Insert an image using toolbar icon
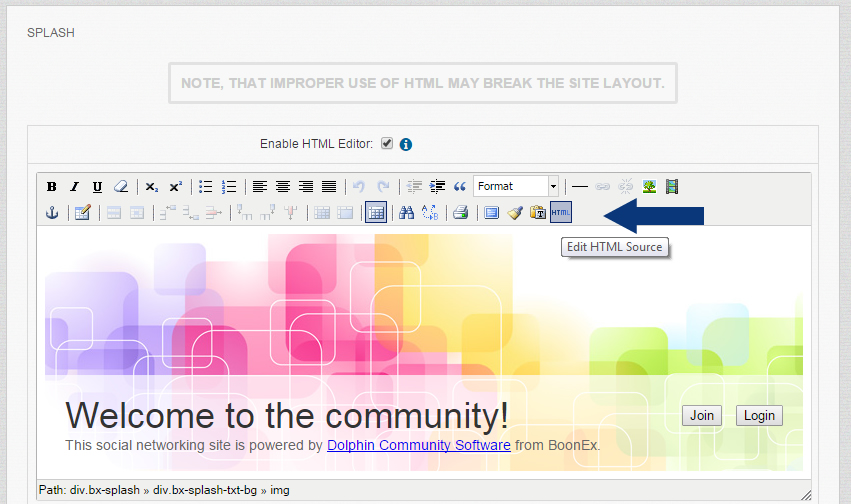Screen dimensions: 851x504 [650, 187]
